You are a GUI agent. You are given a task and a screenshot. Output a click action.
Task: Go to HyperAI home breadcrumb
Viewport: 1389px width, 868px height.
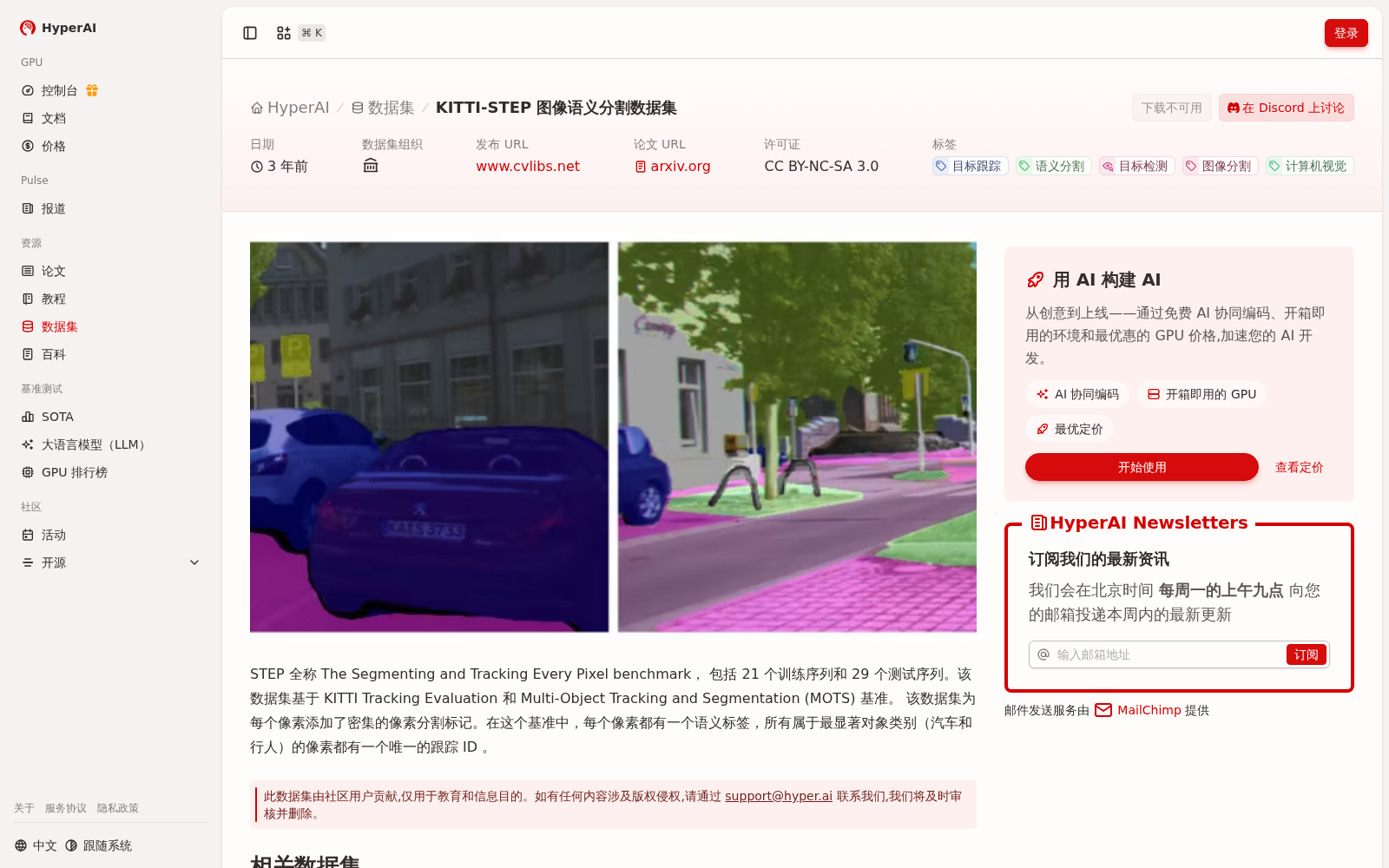point(290,108)
